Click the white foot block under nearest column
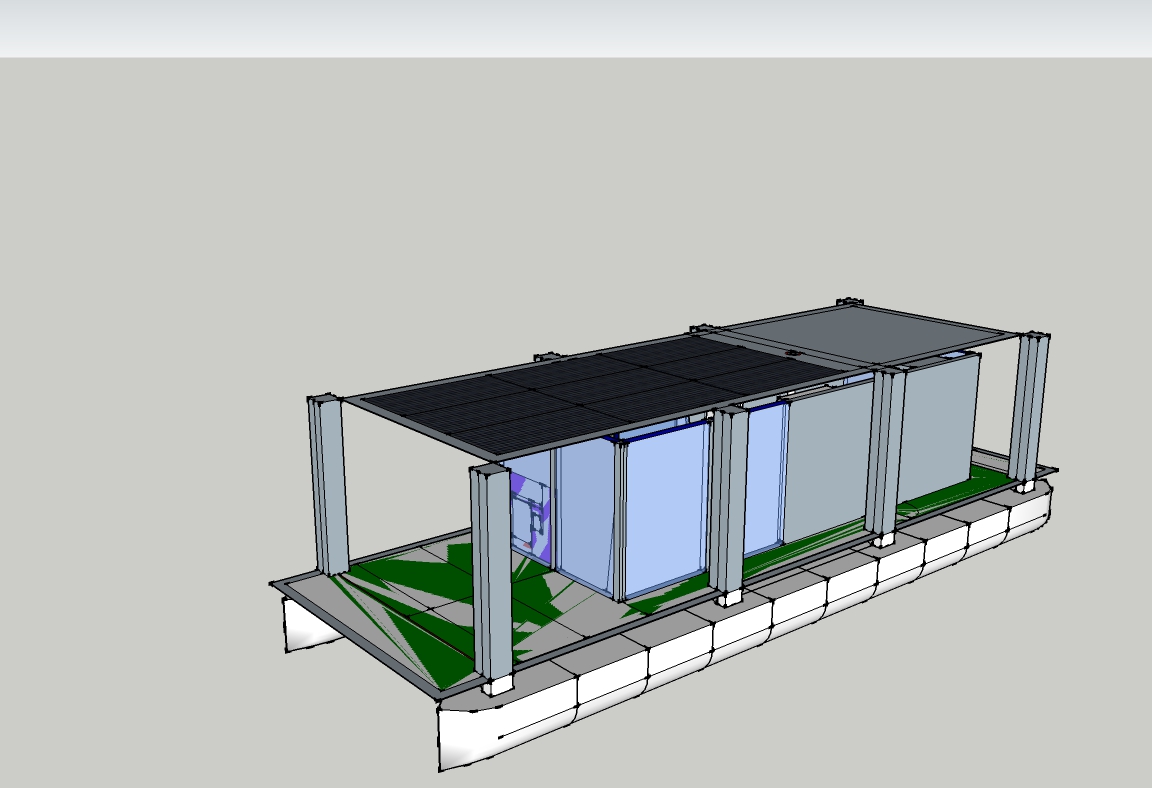The image size is (1152, 788). point(497,687)
